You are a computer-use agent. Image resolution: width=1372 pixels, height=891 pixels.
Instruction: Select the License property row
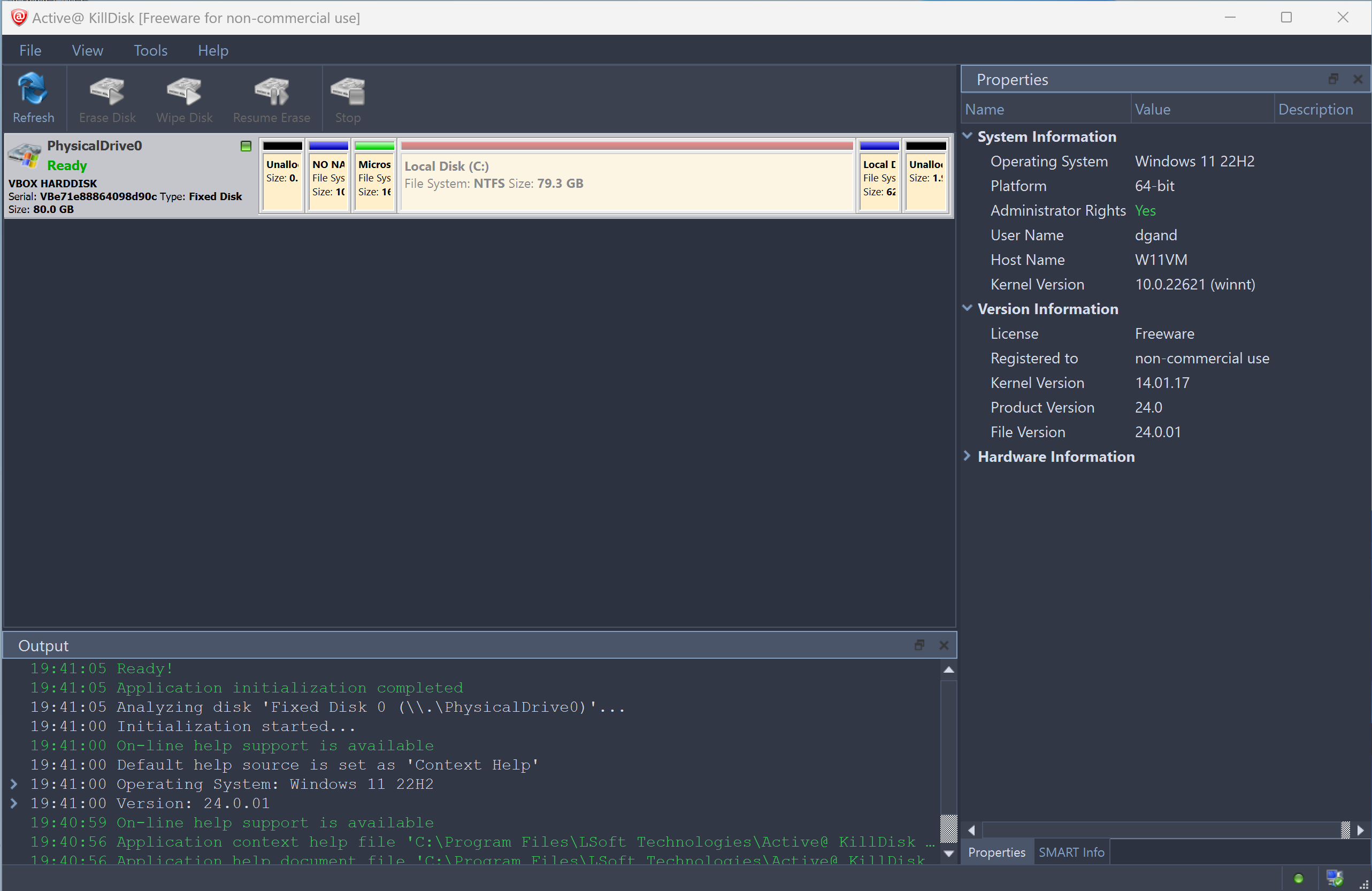coord(1166,333)
